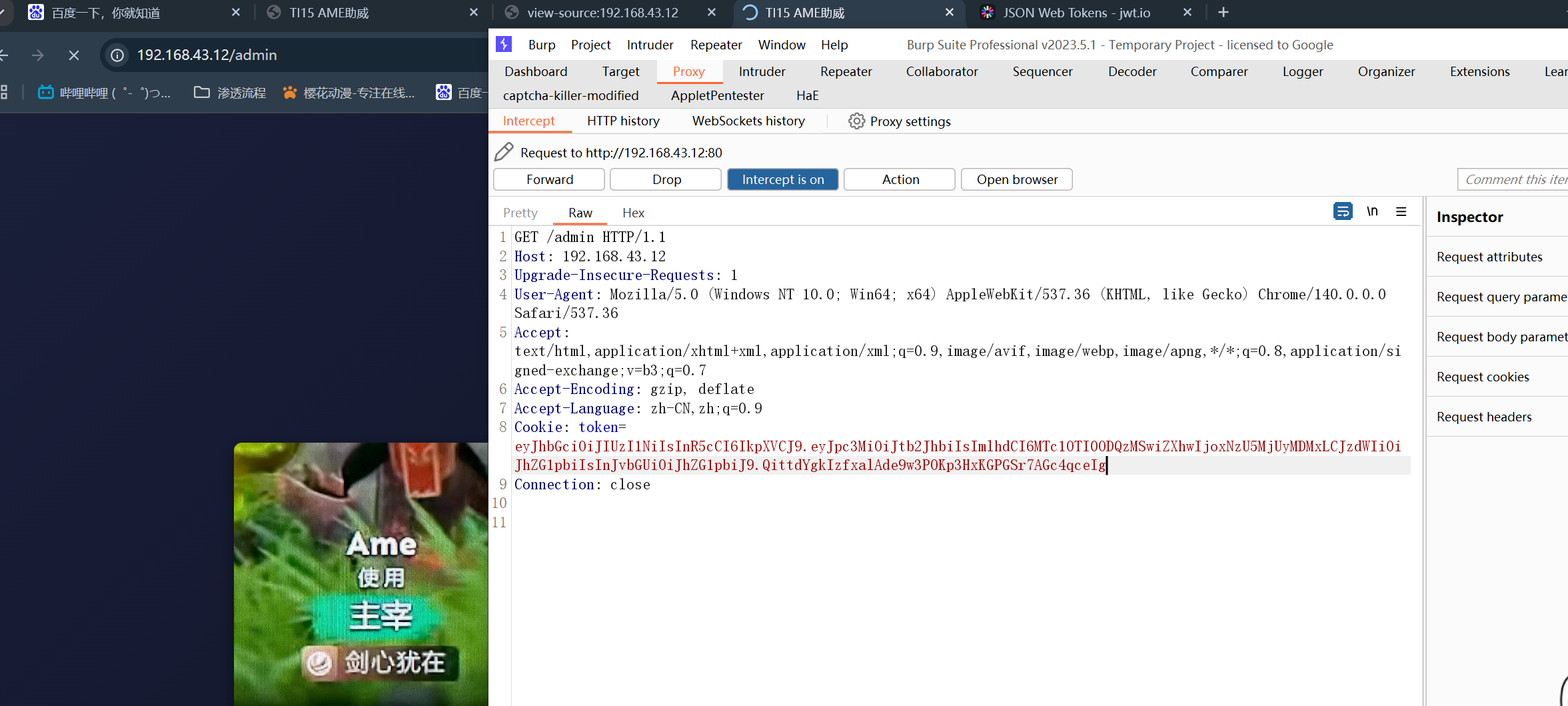Open the bilibili bookmark
Image resolution: width=1568 pixels, height=706 pixels.
click(x=104, y=93)
